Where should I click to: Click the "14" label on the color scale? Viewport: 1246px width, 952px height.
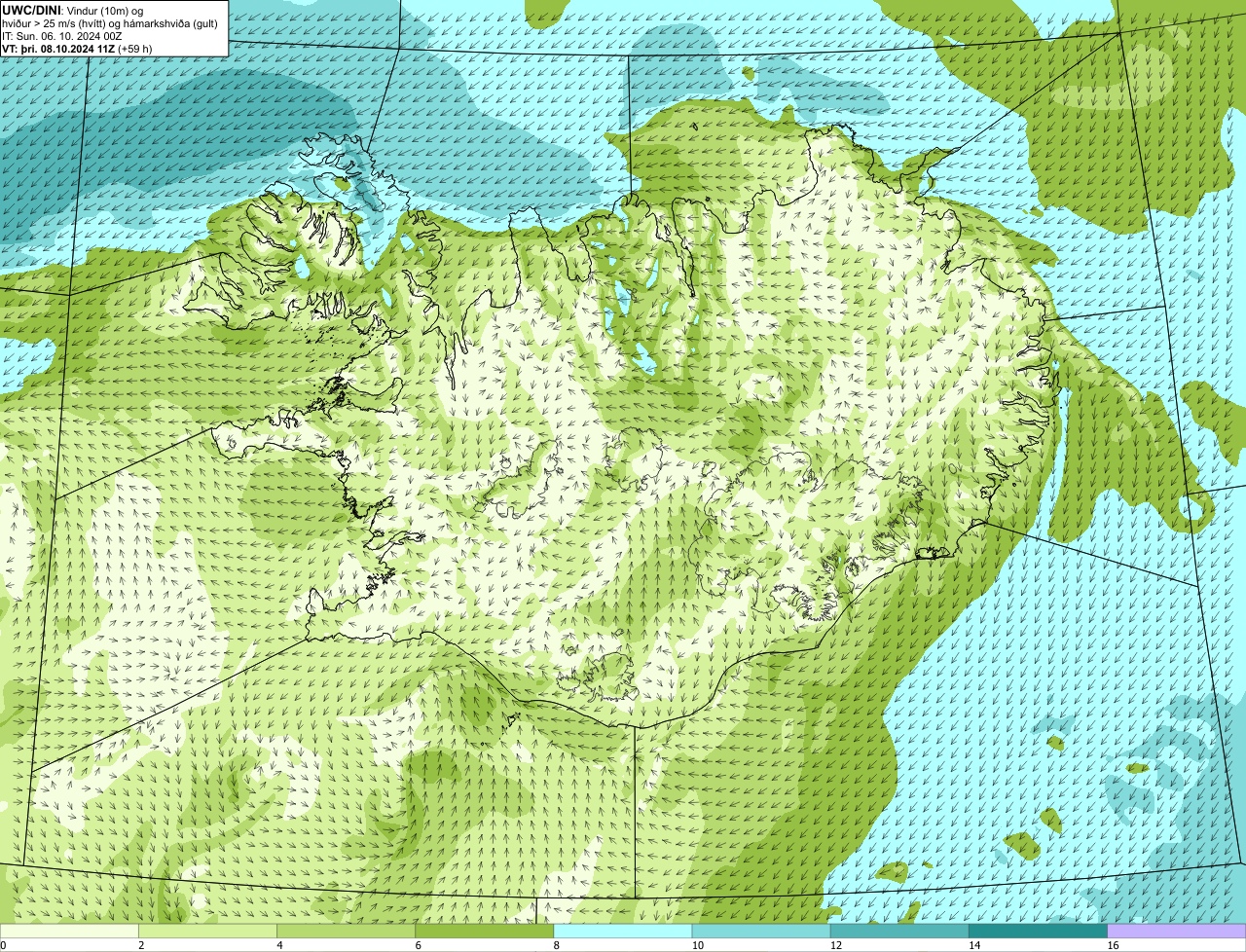[x=974, y=945]
